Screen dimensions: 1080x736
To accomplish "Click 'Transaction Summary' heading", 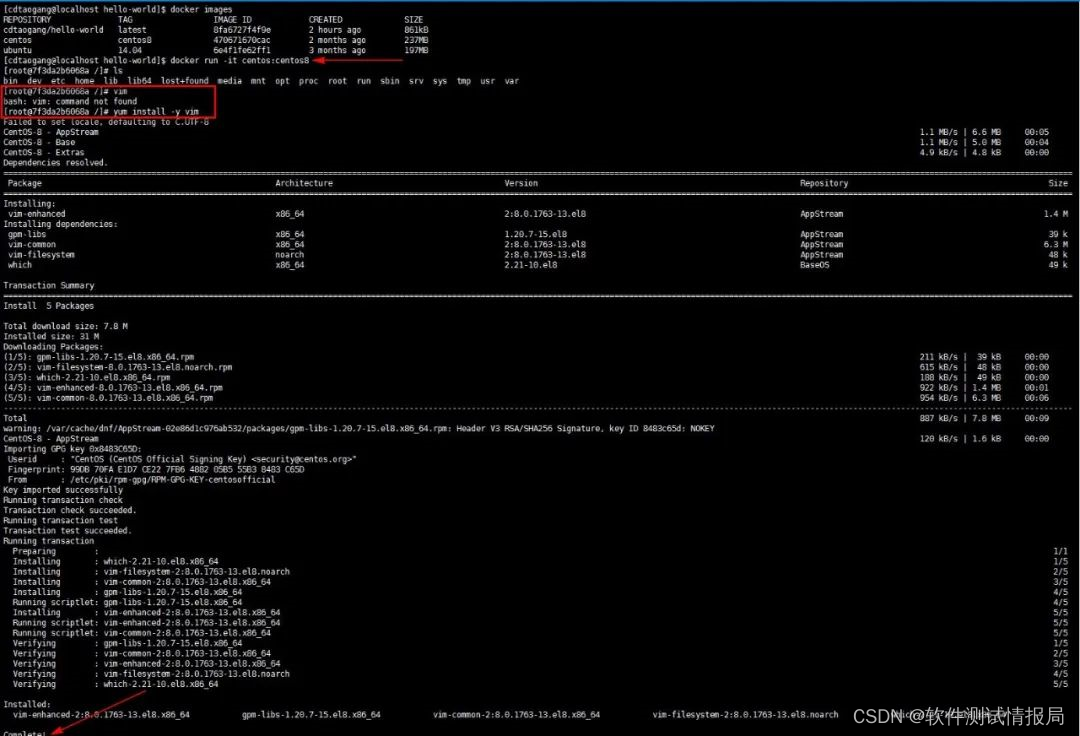I will [49, 286].
